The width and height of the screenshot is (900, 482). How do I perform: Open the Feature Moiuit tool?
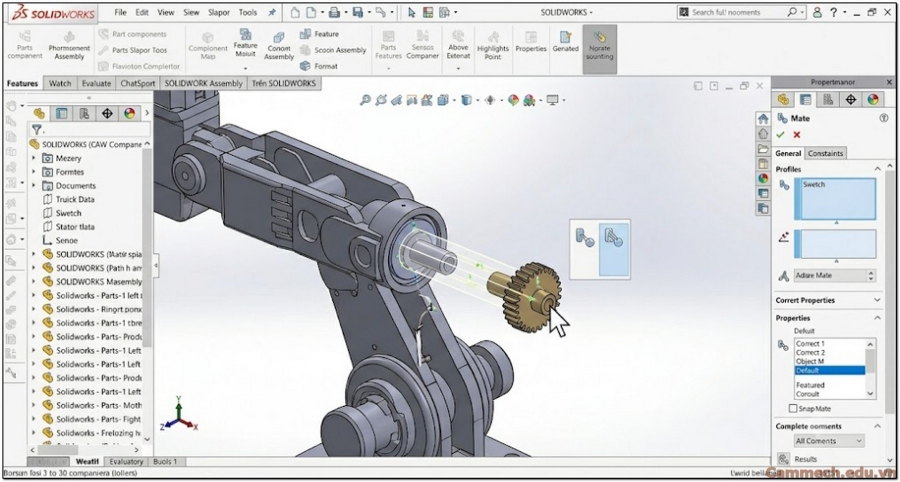pyautogui.click(x=246, y=44)
